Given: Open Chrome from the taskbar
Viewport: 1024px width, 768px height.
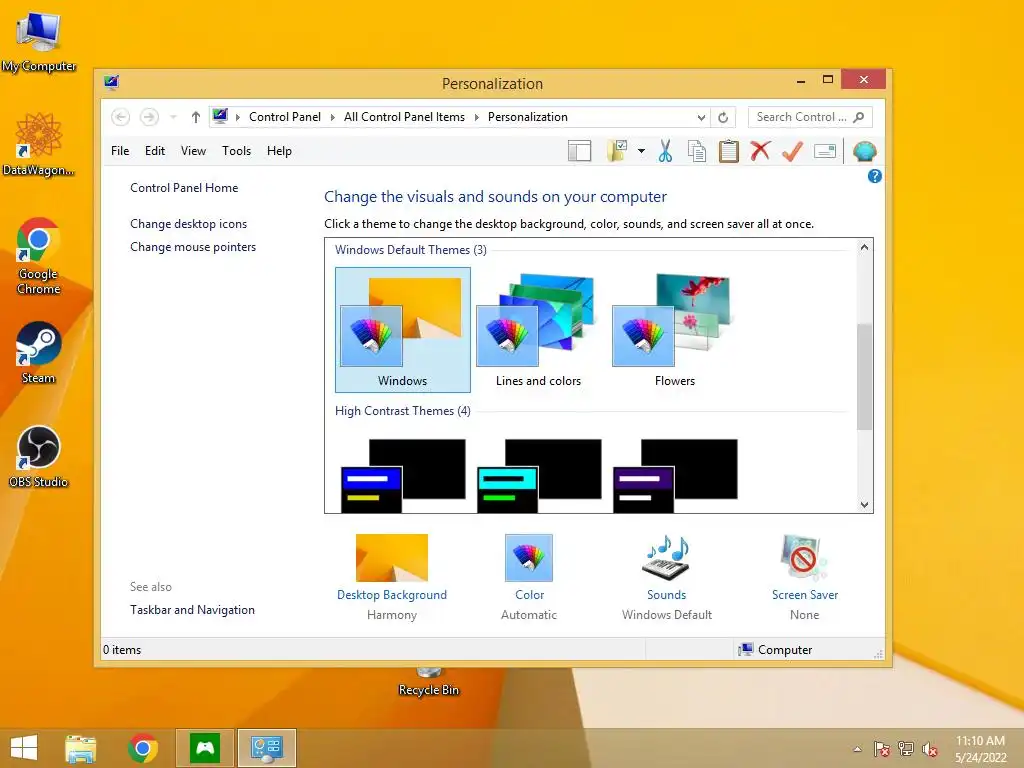Looking at the screenshot, I should pos(143,748).
